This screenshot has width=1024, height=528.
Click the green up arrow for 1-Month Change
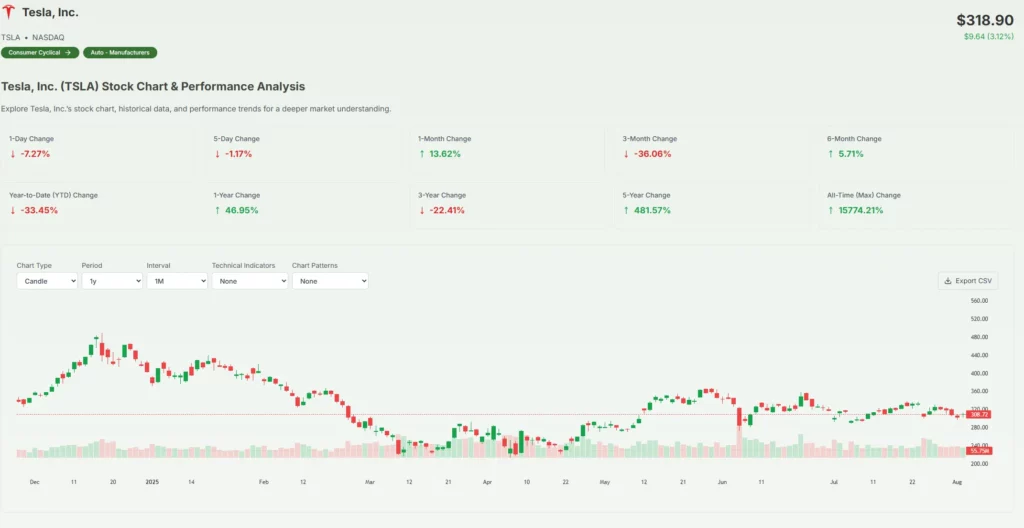pos(422,154)
